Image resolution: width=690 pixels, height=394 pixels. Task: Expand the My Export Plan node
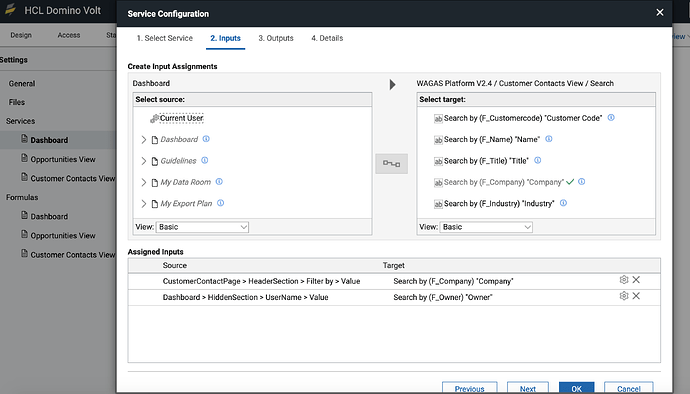tap(143, 204)
